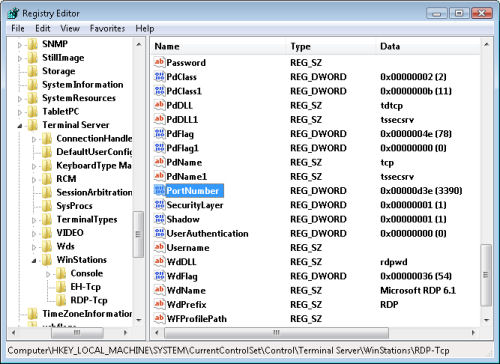
Task: Select the VIDEO key in the tree
Action: point(70,233)
